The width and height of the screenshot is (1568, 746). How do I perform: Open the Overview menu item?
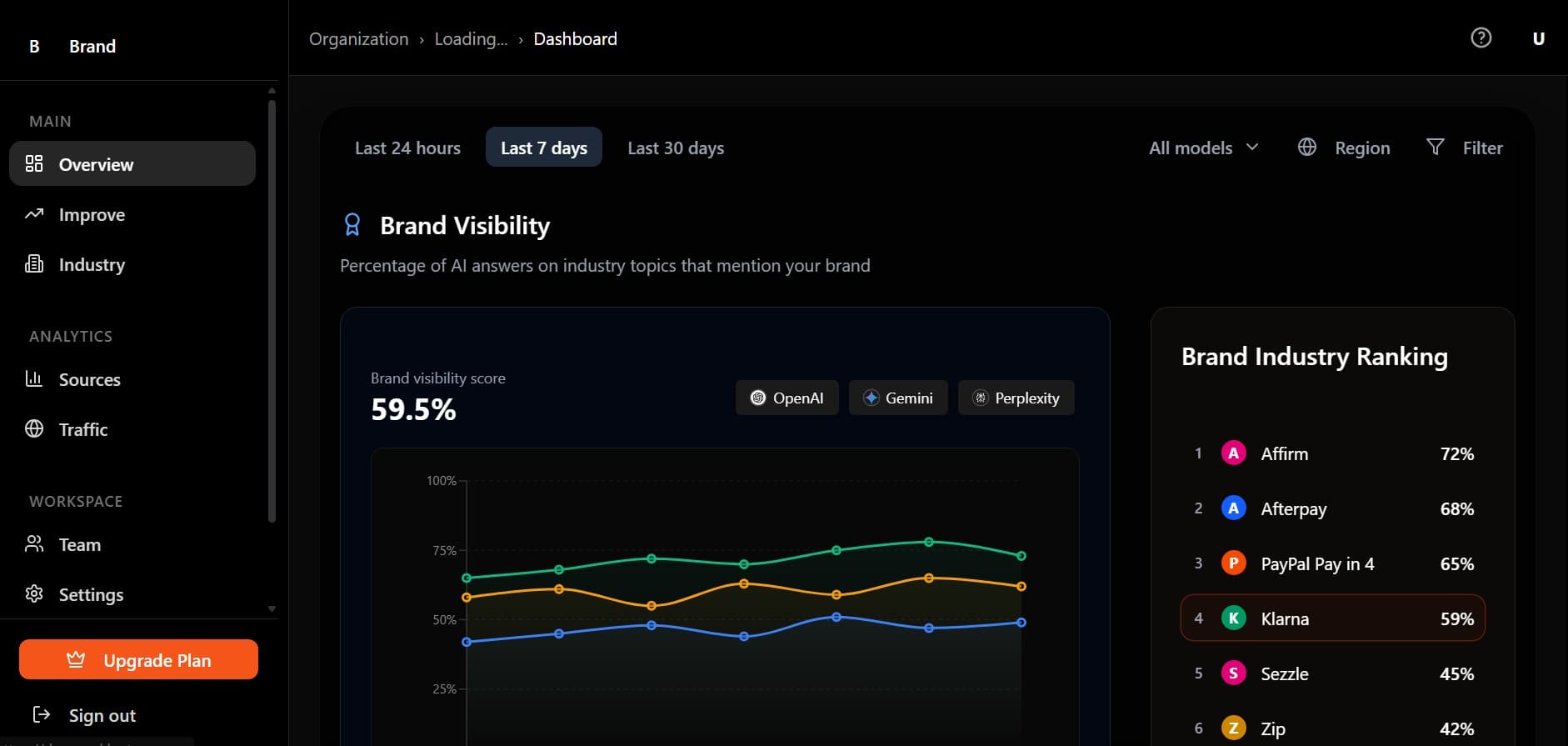[x=132, y=163]
